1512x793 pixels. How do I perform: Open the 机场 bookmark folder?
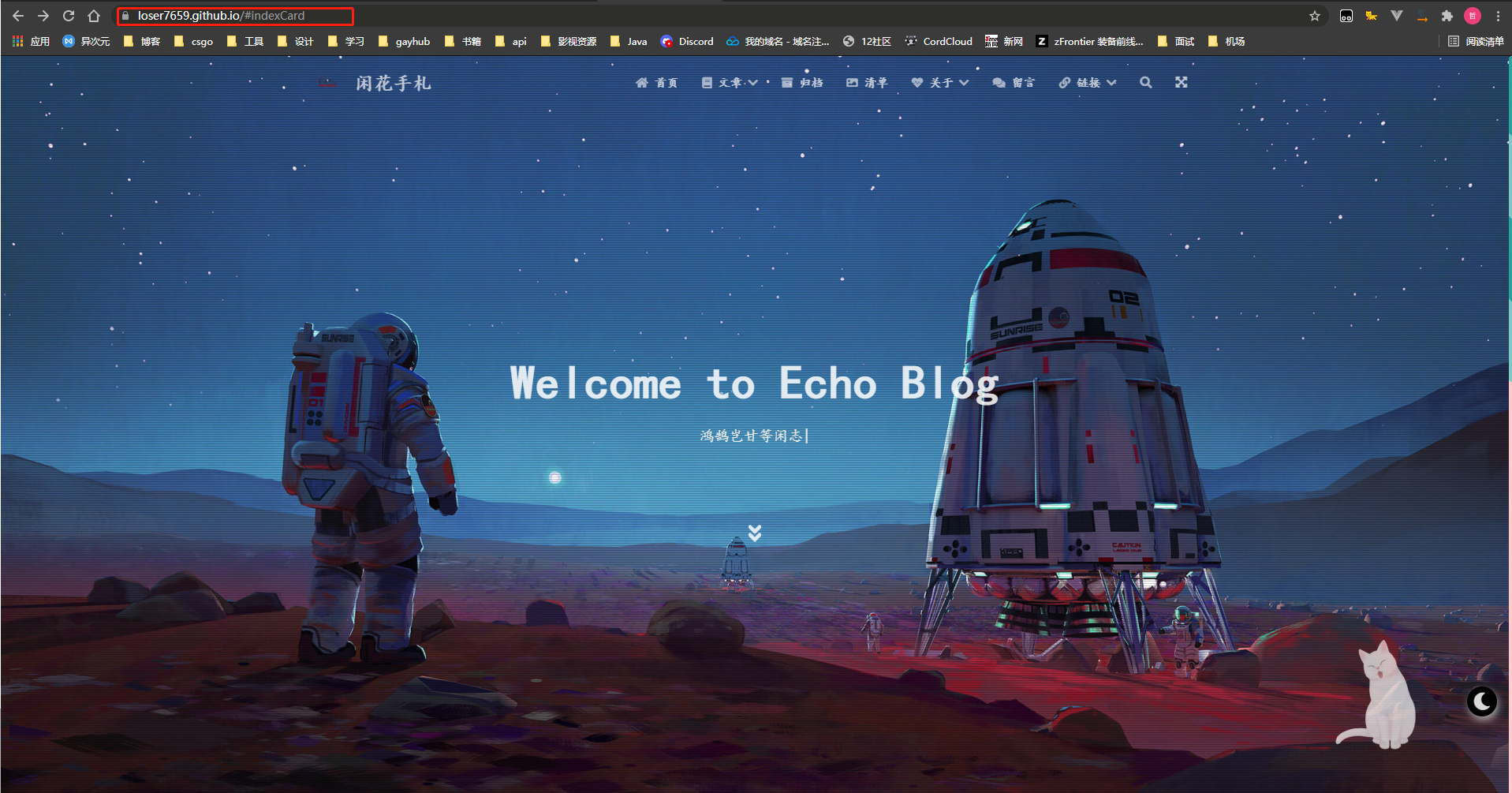pyautogui.click(x=1226, y=42)
